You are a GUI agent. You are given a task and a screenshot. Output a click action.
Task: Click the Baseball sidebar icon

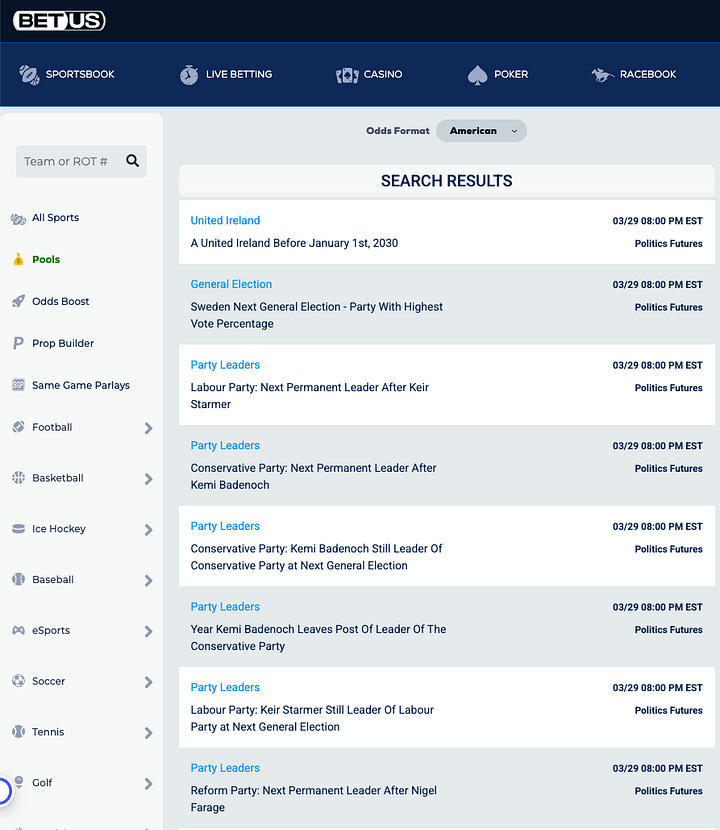19,579
